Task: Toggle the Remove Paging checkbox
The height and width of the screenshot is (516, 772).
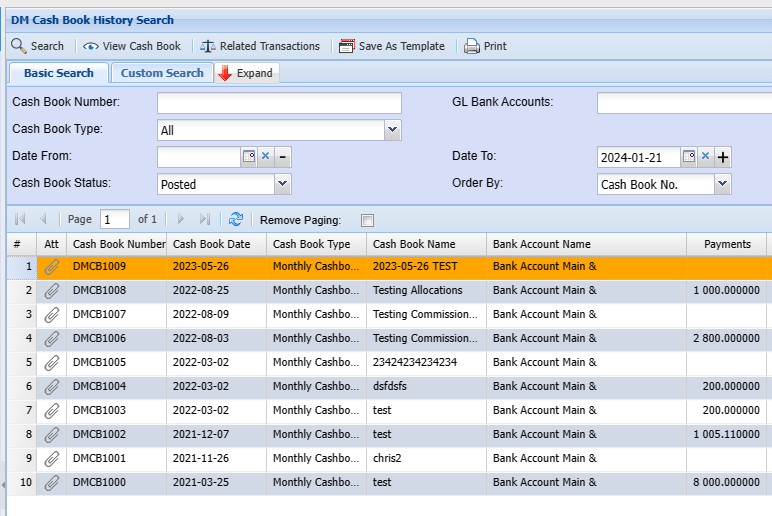Action: [367, 220]
